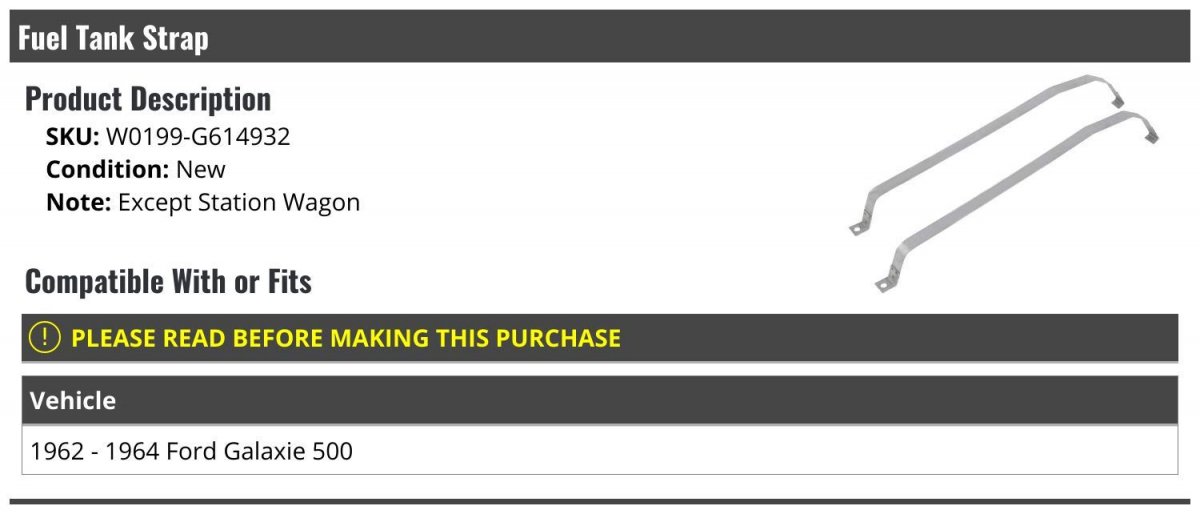The height and width of the screenshot is (514, 1200).
Task: Click the "Compatible With or Fits" heading
Action: 168,282
